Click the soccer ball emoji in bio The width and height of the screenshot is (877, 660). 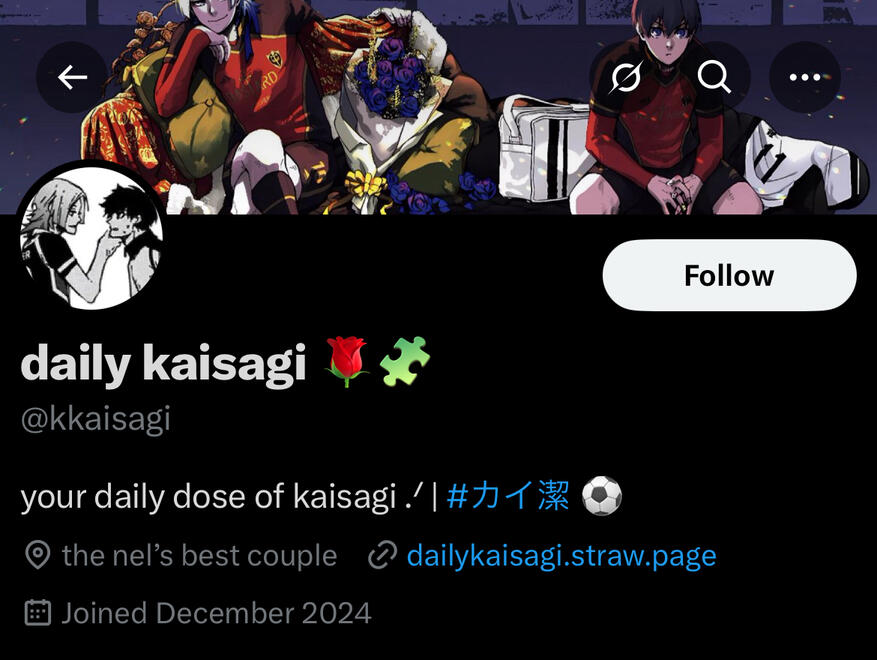pos(602,496)
